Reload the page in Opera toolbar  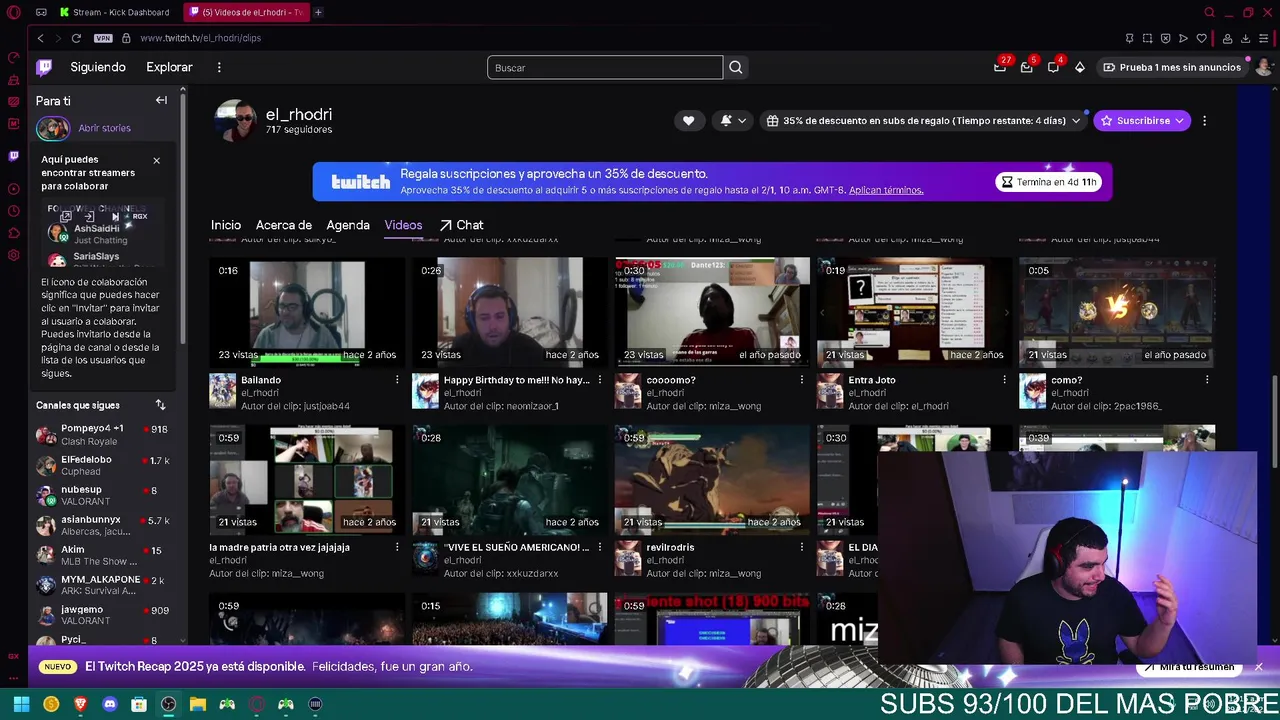click(x=76, y=38)
